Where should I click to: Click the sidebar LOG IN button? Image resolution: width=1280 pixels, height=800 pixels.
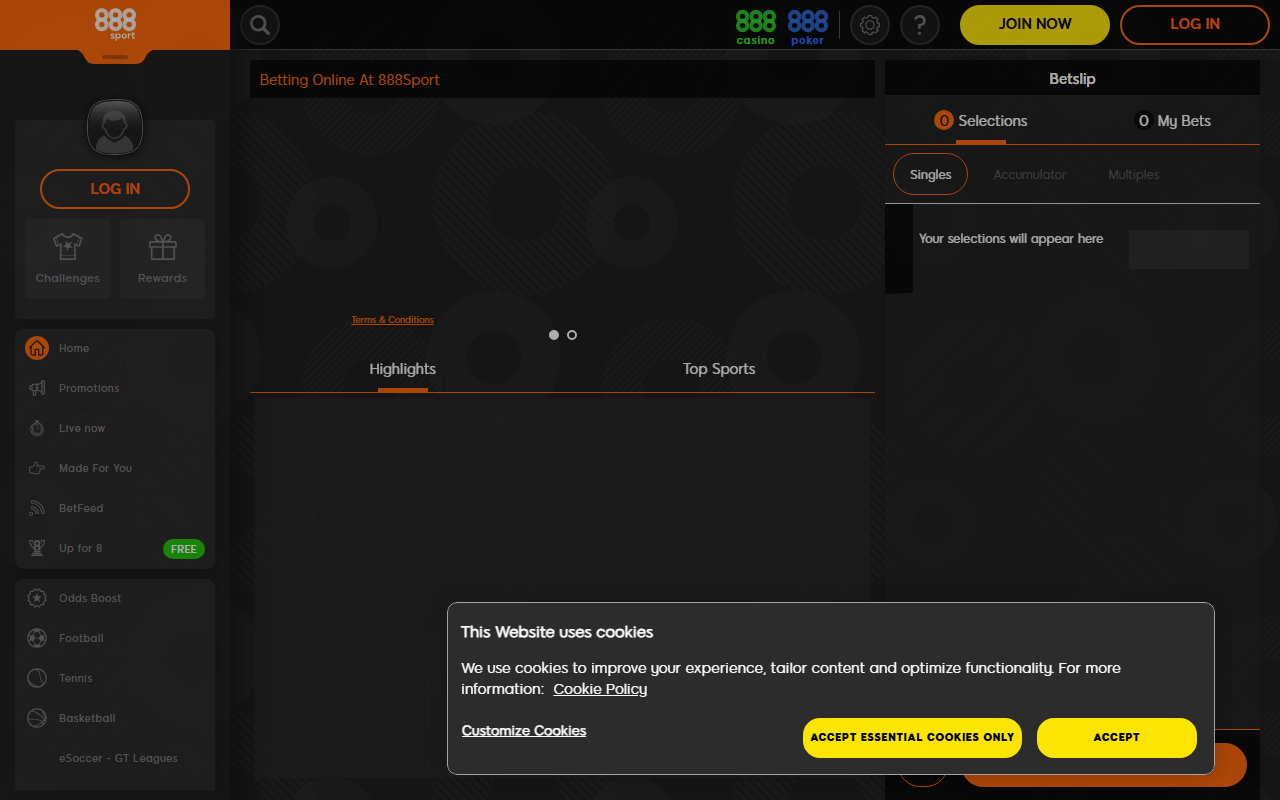[x=115, y=189]
